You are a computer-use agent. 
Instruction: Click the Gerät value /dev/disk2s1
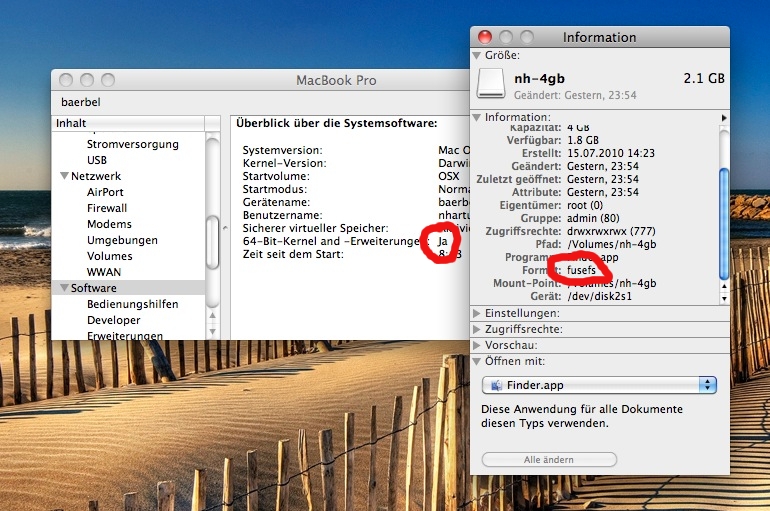[x=599, y=296]
